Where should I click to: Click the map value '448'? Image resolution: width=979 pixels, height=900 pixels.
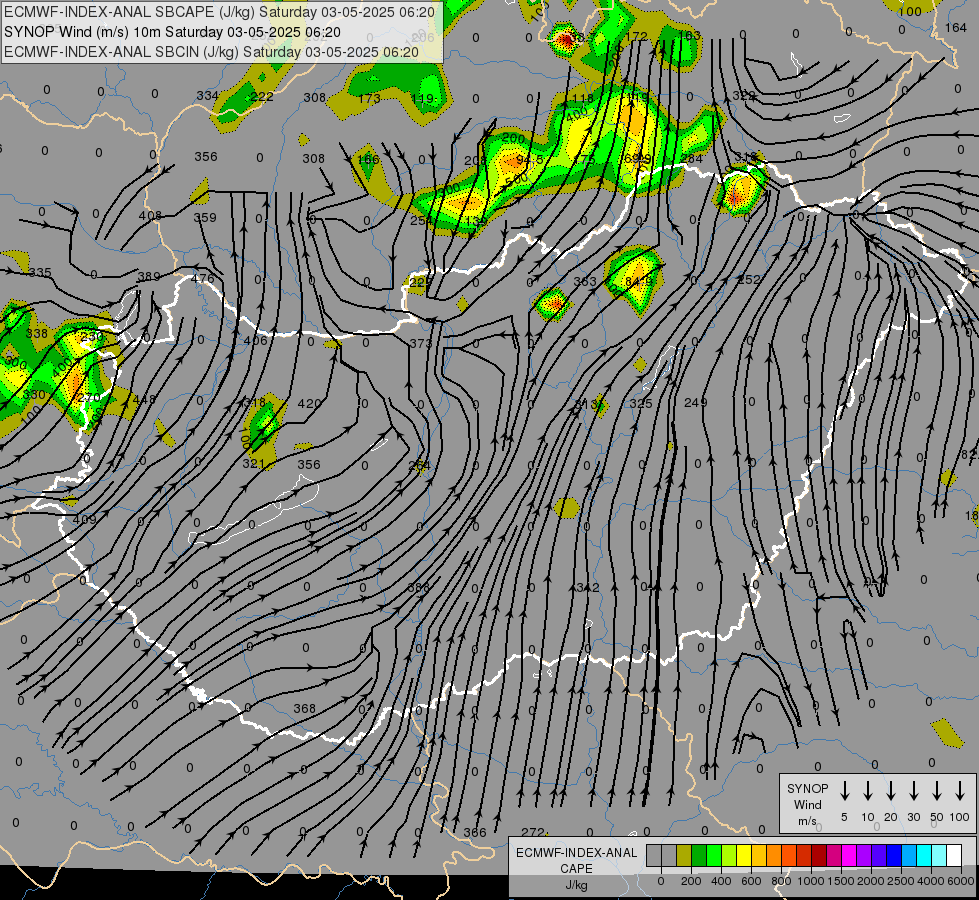point(144,399)
